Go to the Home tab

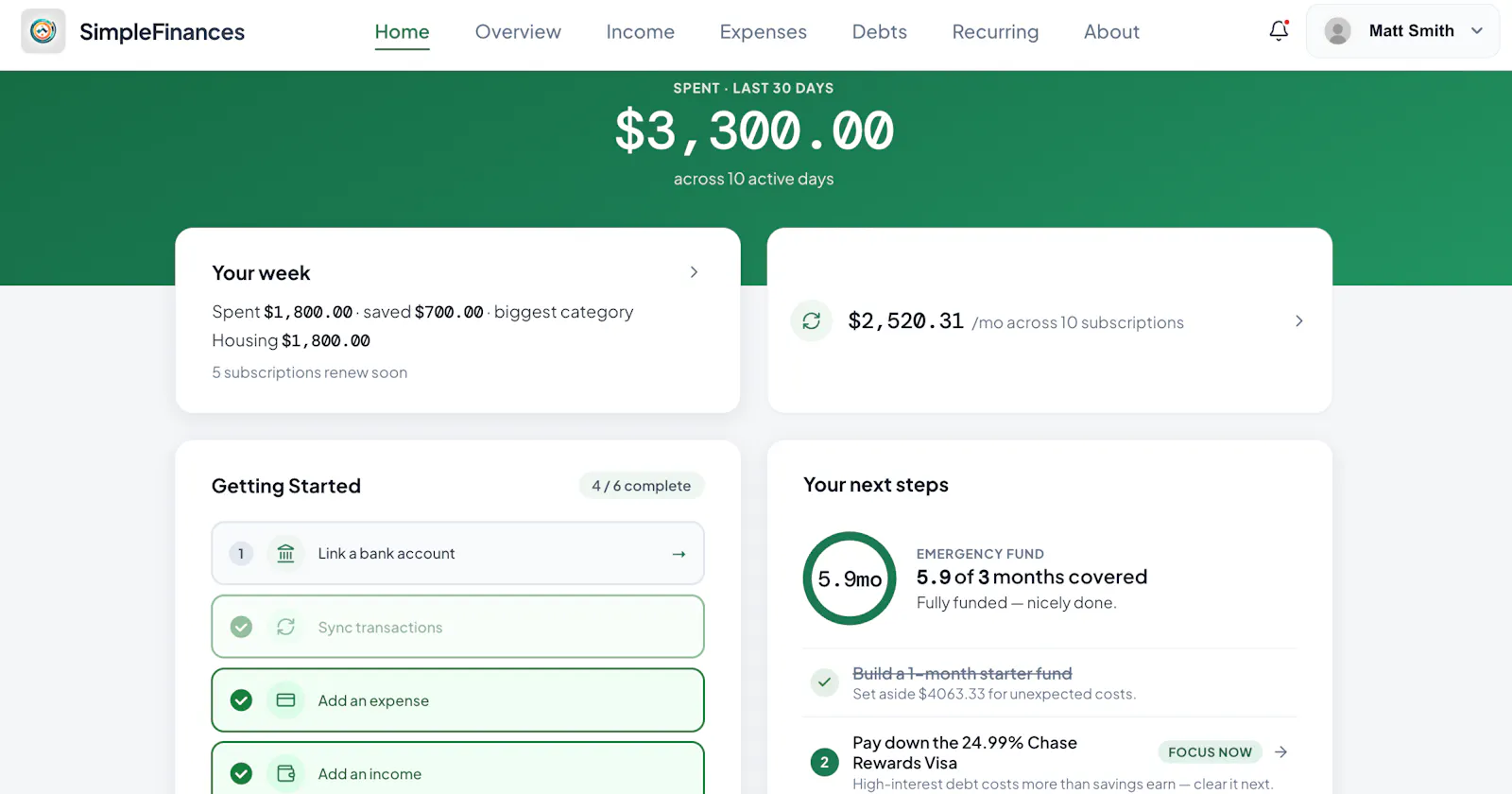tap(402, 31)
